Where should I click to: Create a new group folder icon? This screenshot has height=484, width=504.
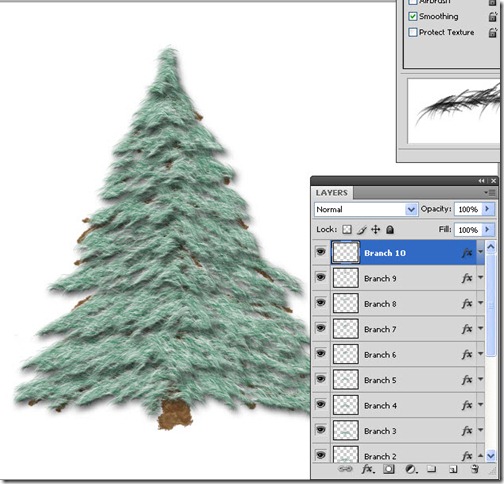[x=432, y=469]
